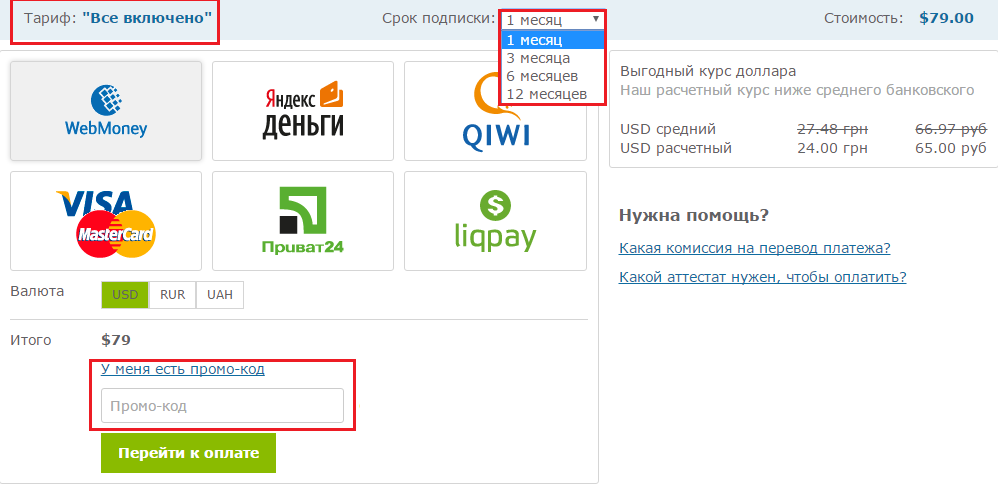Switch currency to RUR

(172, 295)
